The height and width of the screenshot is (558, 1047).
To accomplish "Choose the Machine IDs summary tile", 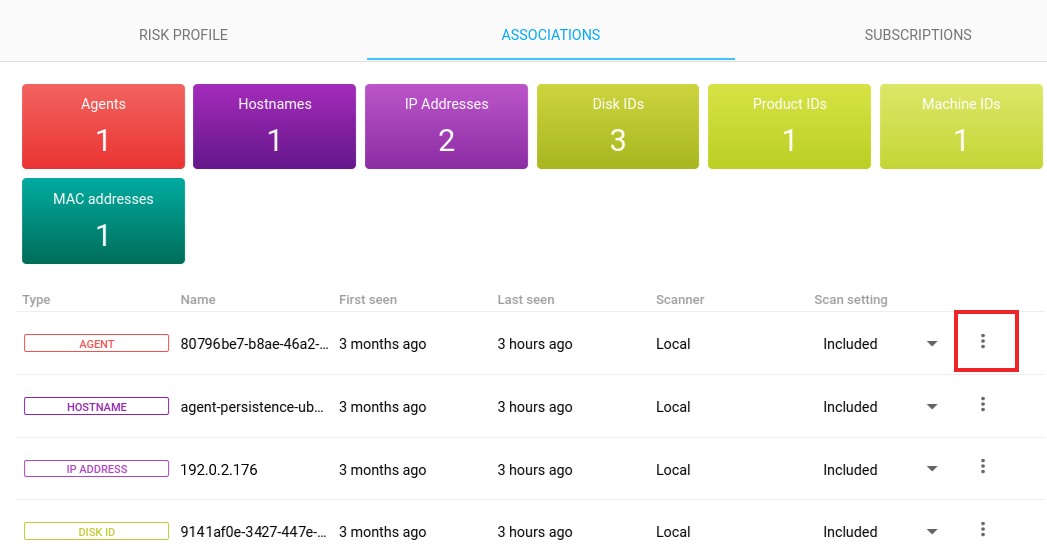I will click(x=960, y=126).
